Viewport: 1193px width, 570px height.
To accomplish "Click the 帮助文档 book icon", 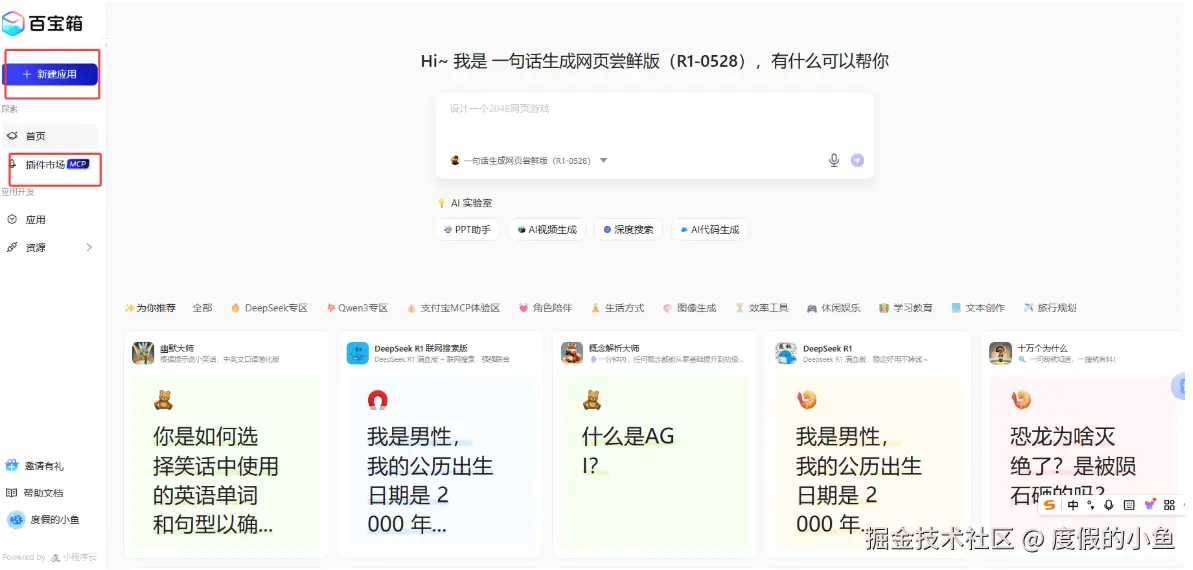I will tap(11, 492).
